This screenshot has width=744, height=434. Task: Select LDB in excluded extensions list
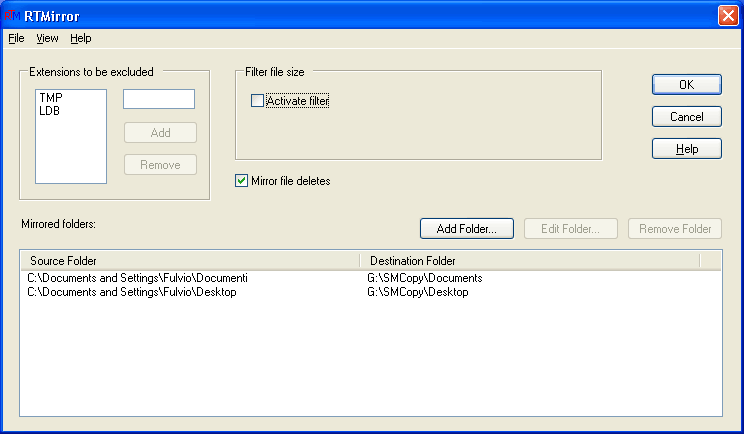pos(49,111)
